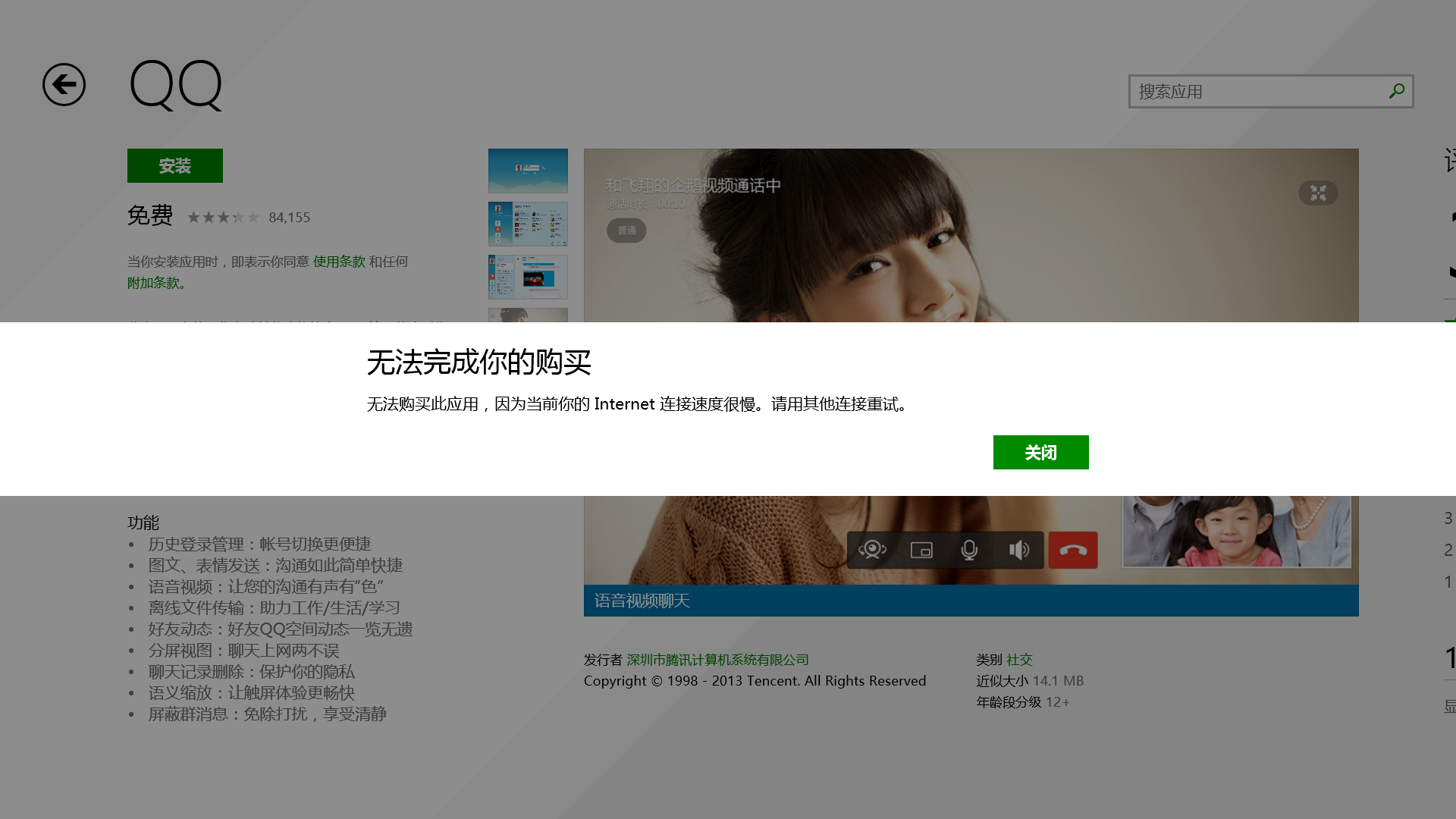The height and width of the screenshot is (819, 1456).
Task: Click the 84,155 ratings count
Action: pos(289,218)
